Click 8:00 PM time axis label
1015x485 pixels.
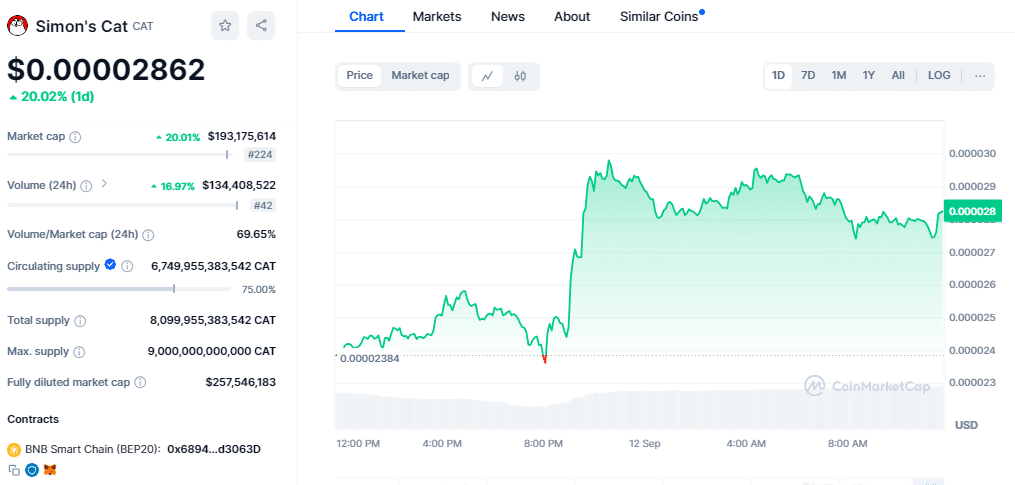[542, 444]
